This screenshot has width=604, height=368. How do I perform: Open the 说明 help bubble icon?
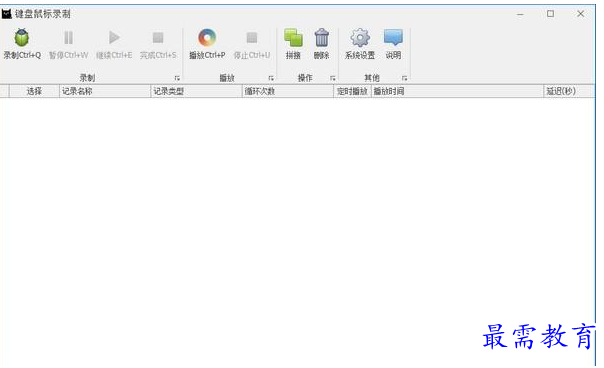pos(393,37)
